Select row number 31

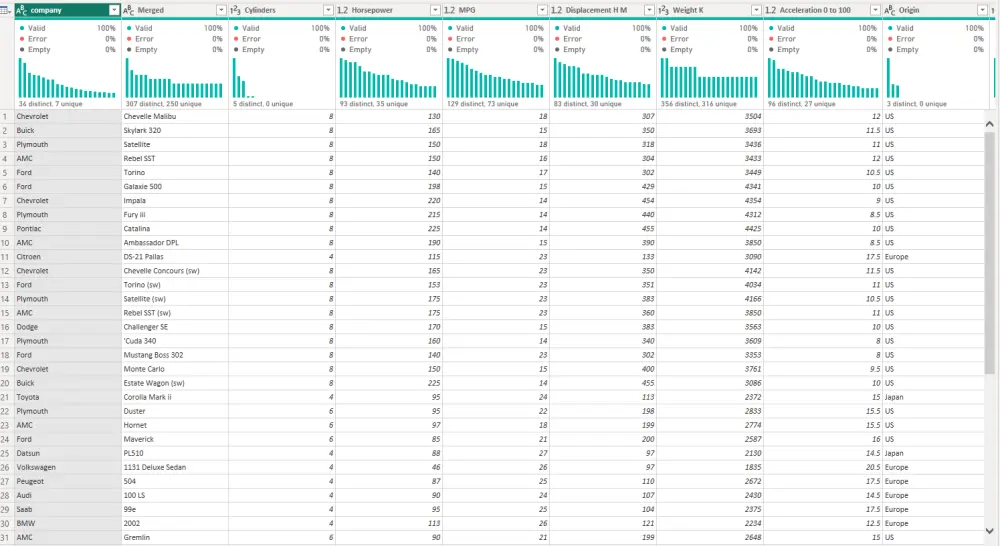click(6, 537)
